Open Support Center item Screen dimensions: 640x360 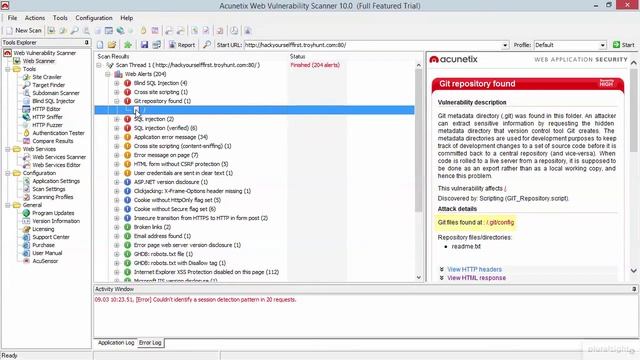[x=51, y=237]
